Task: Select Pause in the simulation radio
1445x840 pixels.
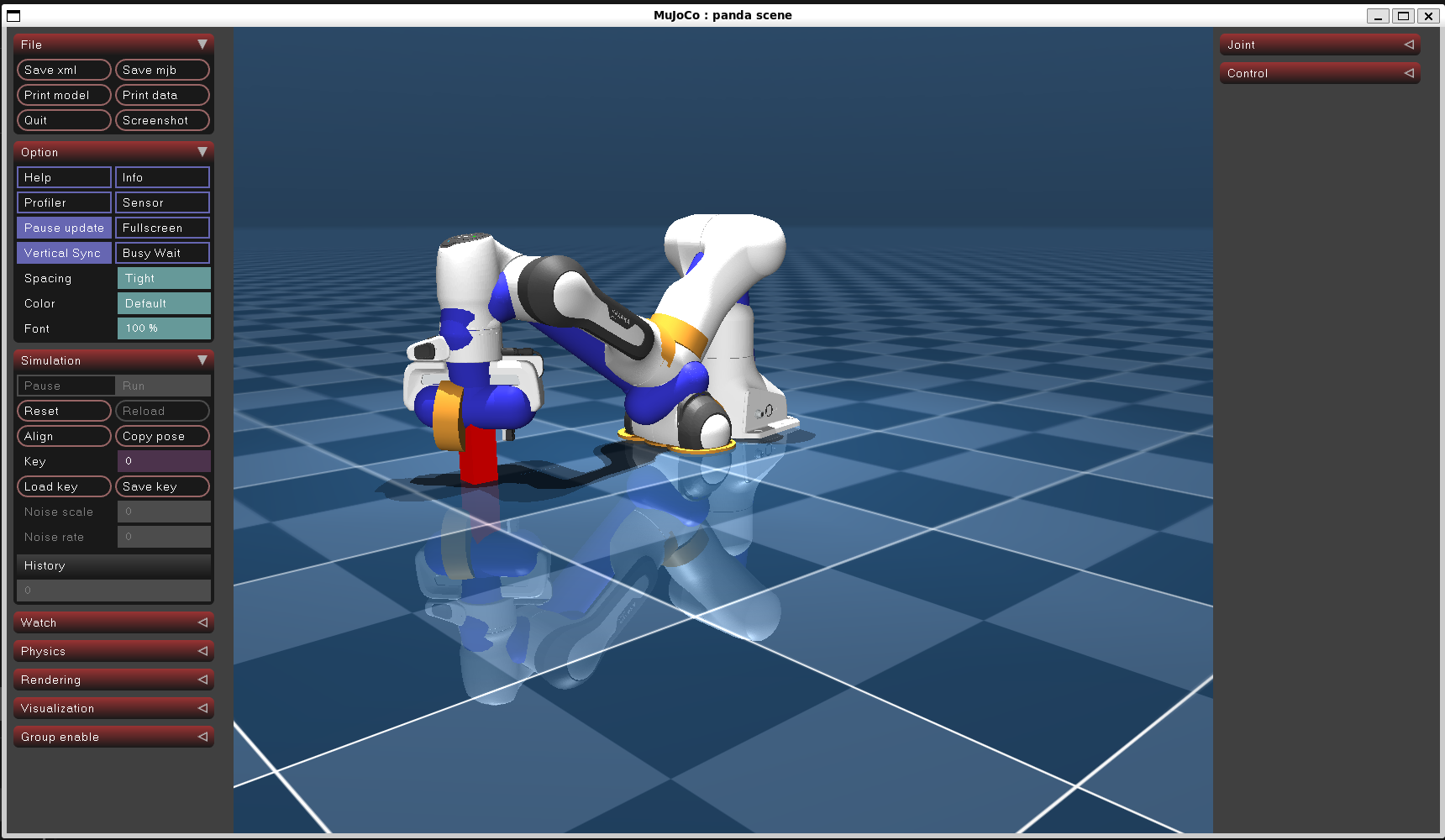Action: coord(66,386)
